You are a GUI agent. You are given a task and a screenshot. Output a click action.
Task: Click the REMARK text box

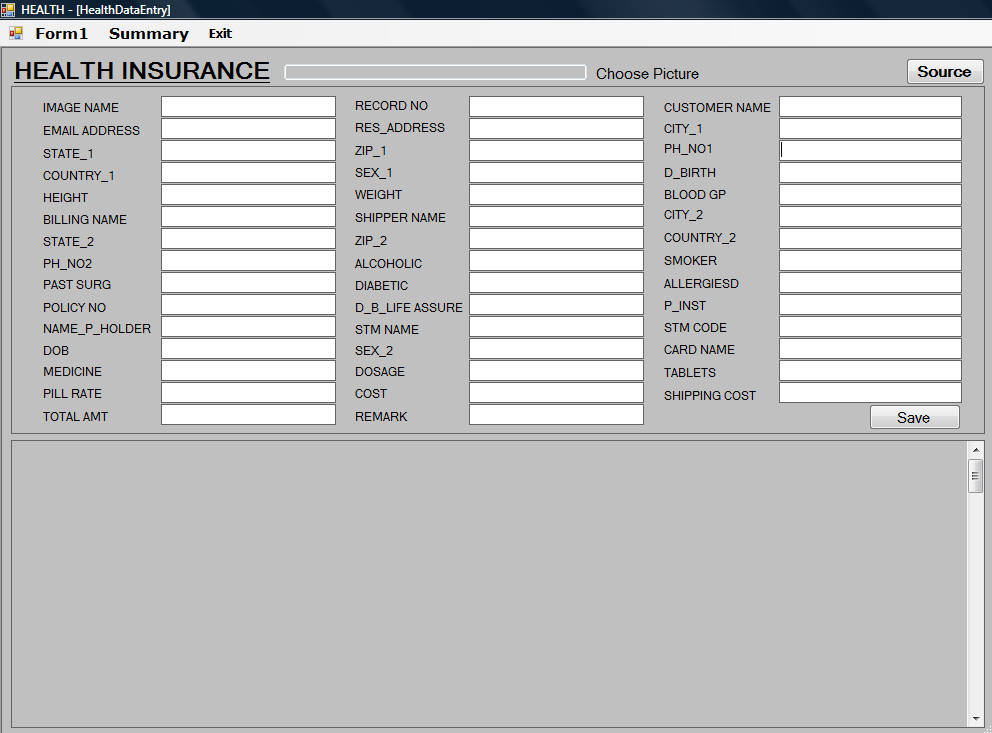coord(556,415)
